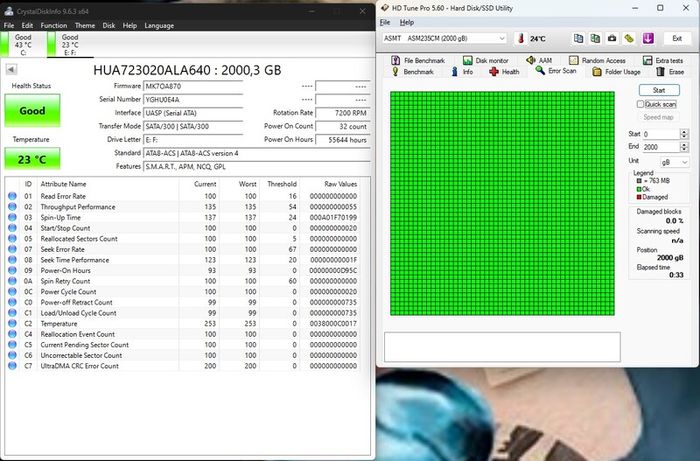Click the Rotation Rate value 7200 RPM

pos(342,113)
